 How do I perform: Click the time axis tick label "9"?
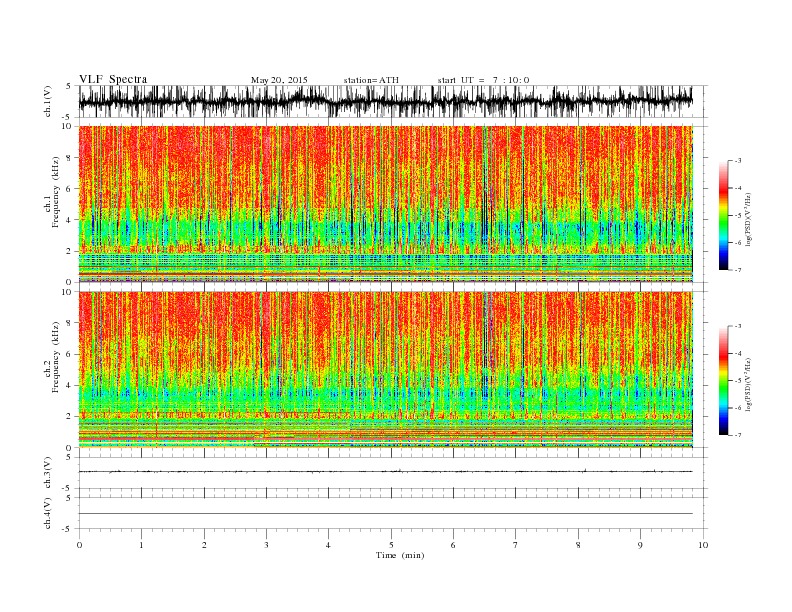640,545
